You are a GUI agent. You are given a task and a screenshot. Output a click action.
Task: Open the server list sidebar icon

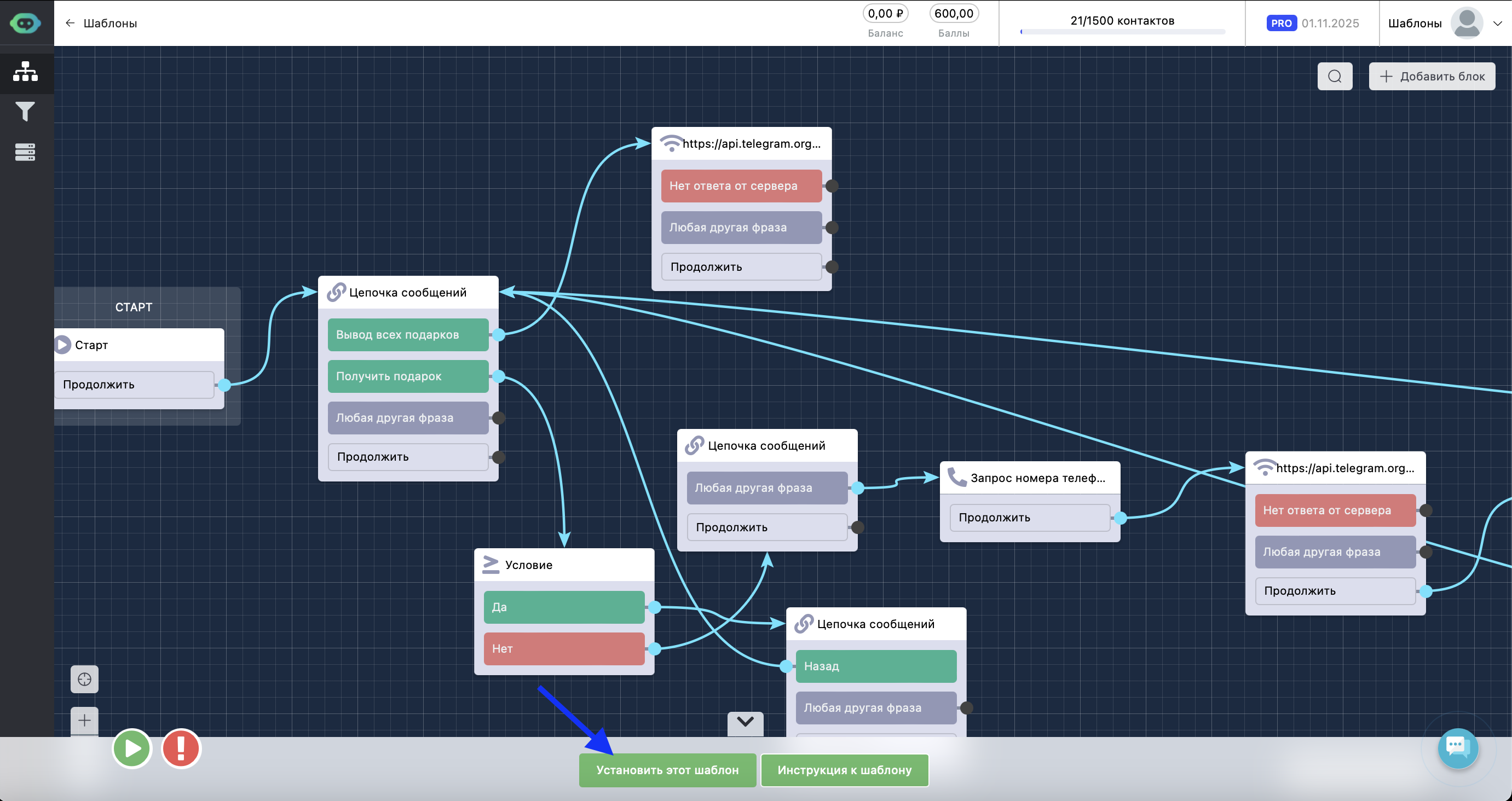[x=25, y=152]
